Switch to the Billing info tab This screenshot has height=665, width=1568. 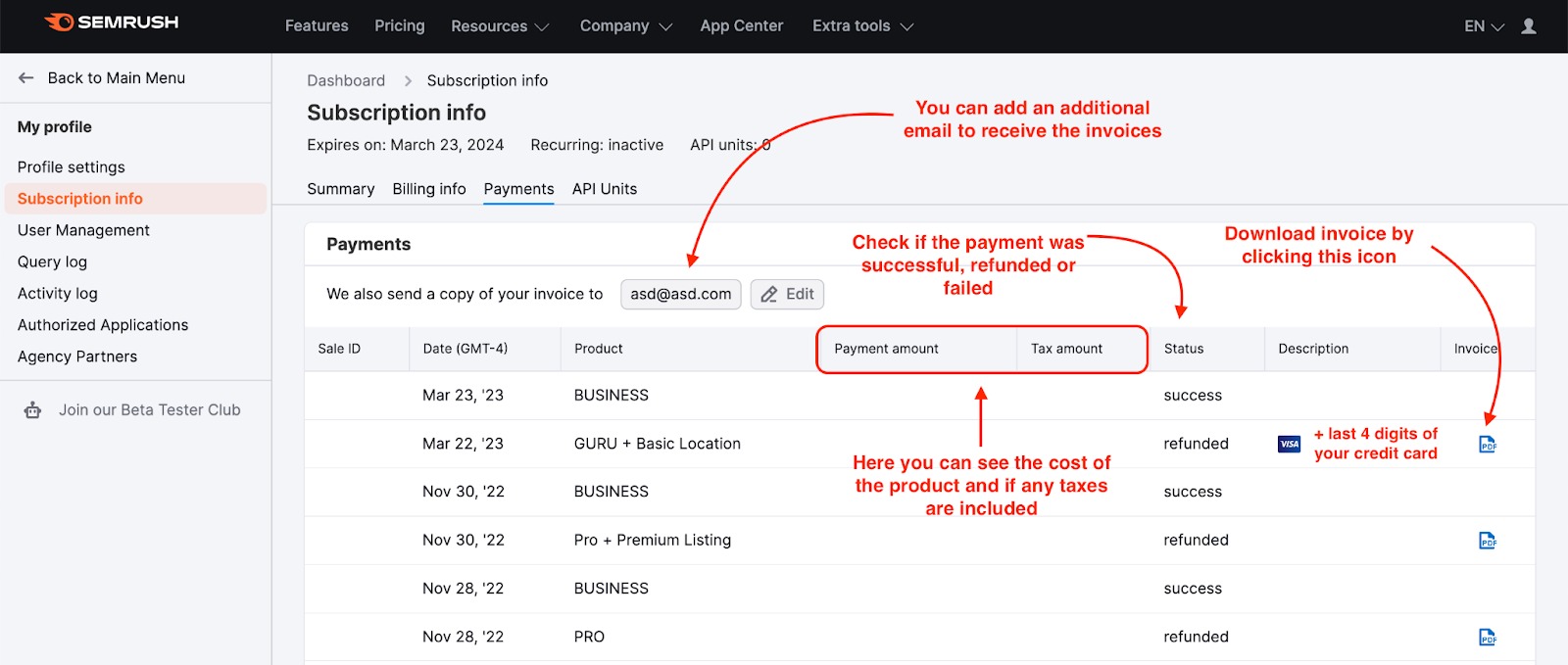point(429,189)
